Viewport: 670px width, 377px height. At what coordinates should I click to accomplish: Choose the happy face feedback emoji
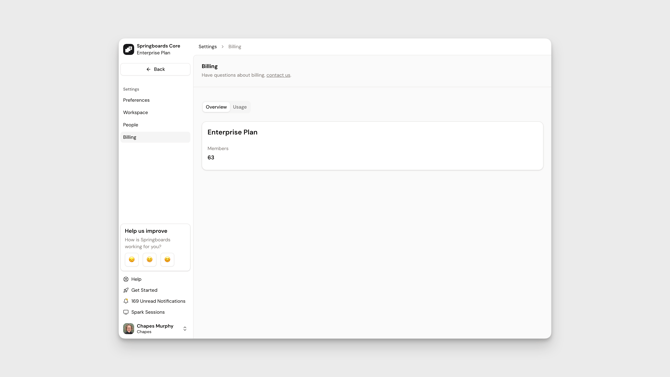(168, 259)
